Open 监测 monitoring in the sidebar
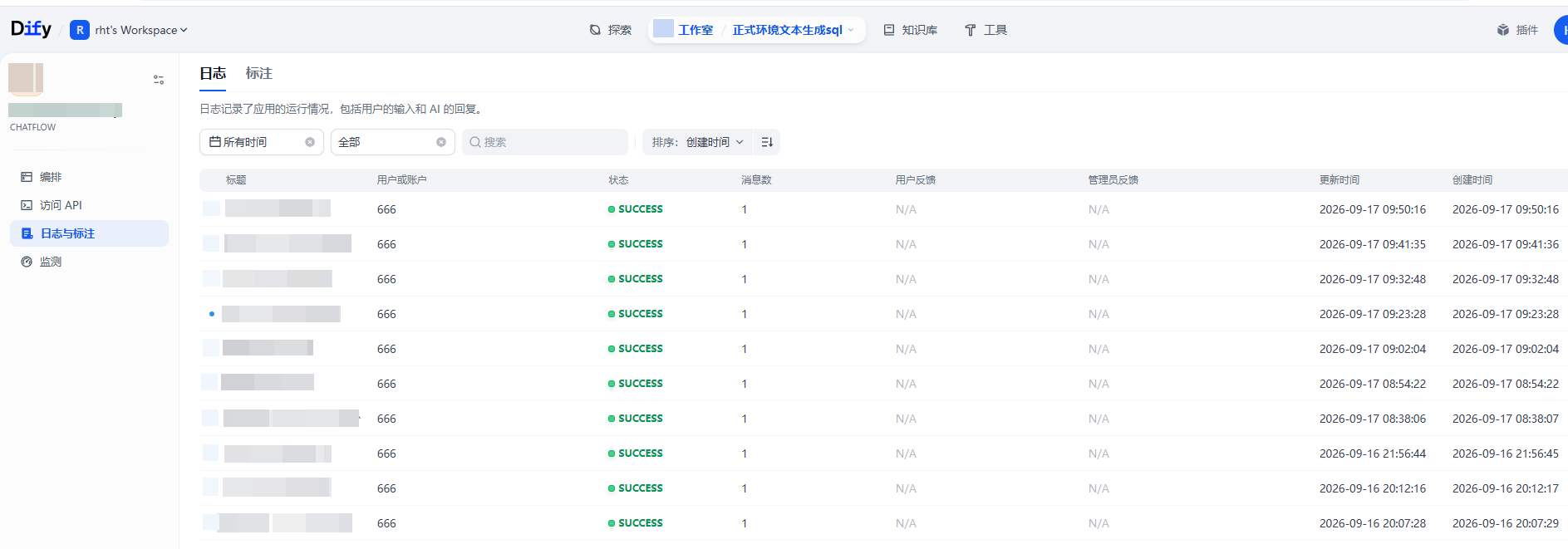 [x=90, y=262]
